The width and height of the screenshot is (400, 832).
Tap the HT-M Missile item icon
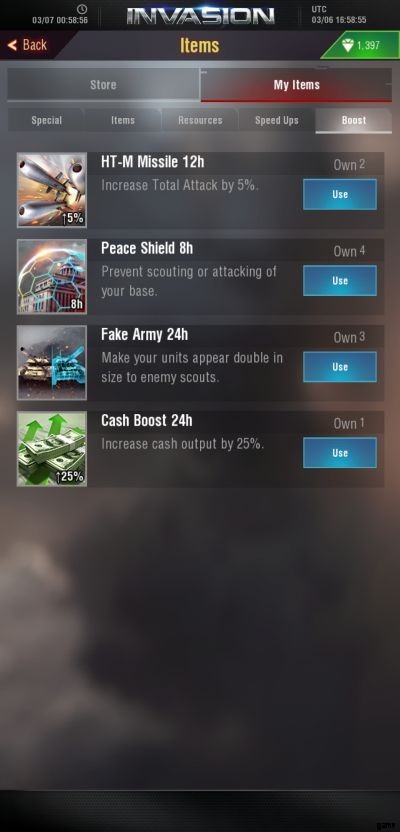tap(51, 190)
